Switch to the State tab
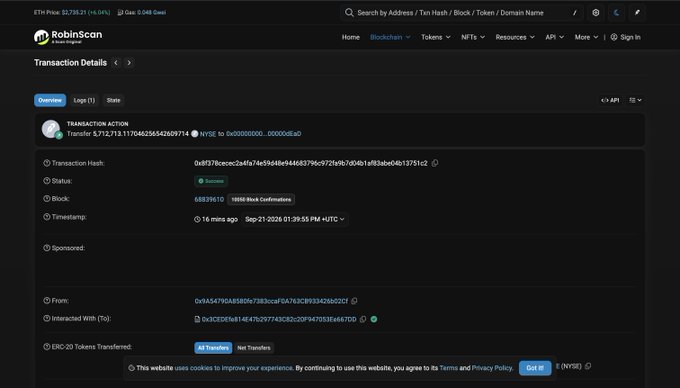This screenshot has width=680, height=388. pyautogui.click(x=113, y=100)
